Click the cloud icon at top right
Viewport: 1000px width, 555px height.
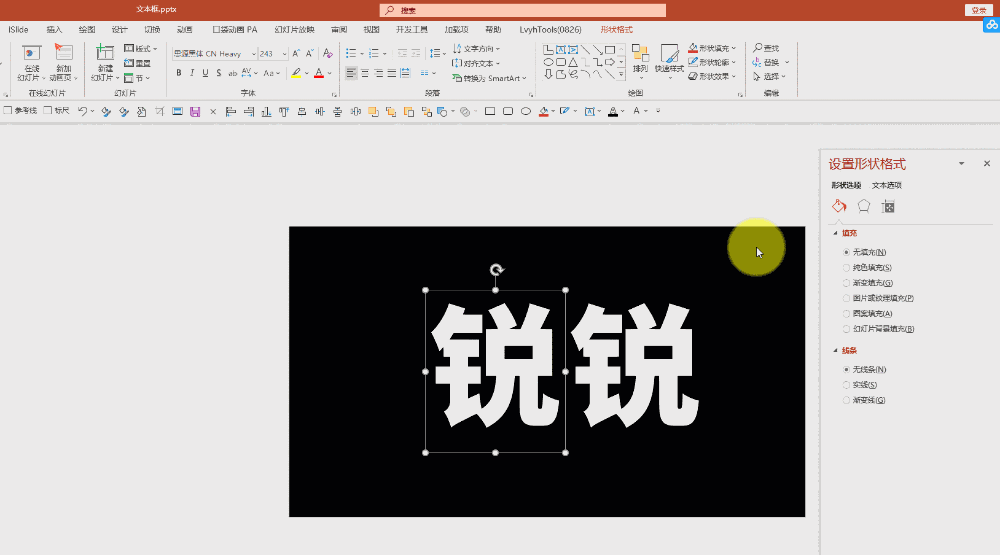tap(991, 25)
